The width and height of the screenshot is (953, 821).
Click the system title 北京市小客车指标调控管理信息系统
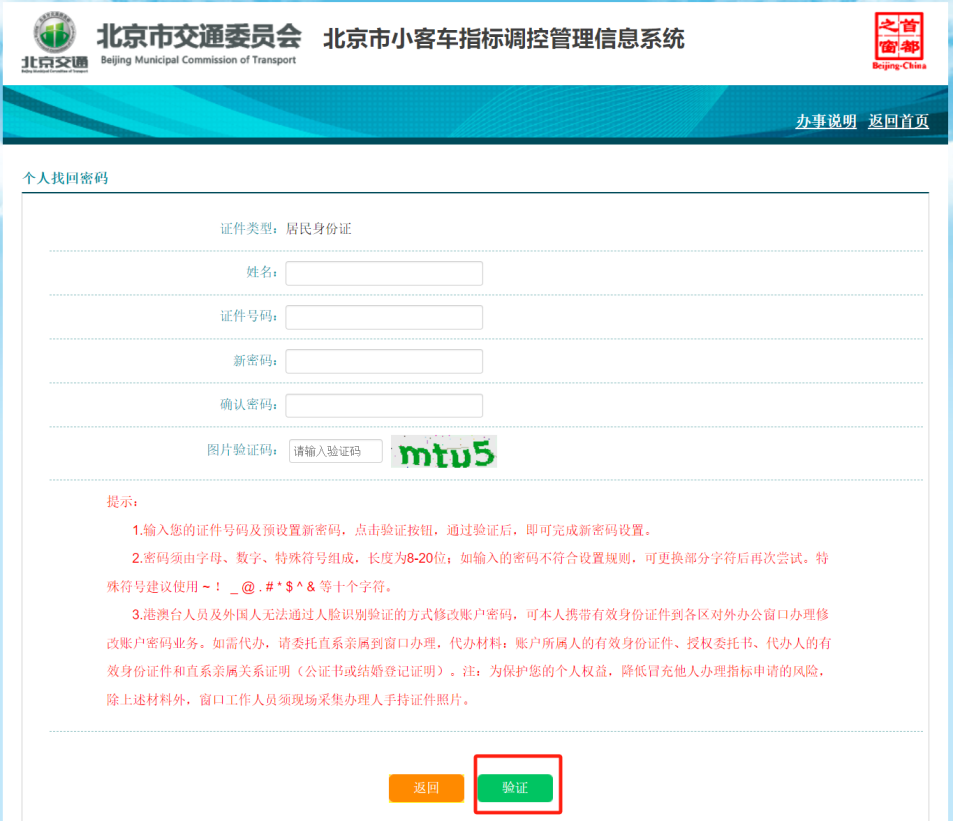coord(502,40)
